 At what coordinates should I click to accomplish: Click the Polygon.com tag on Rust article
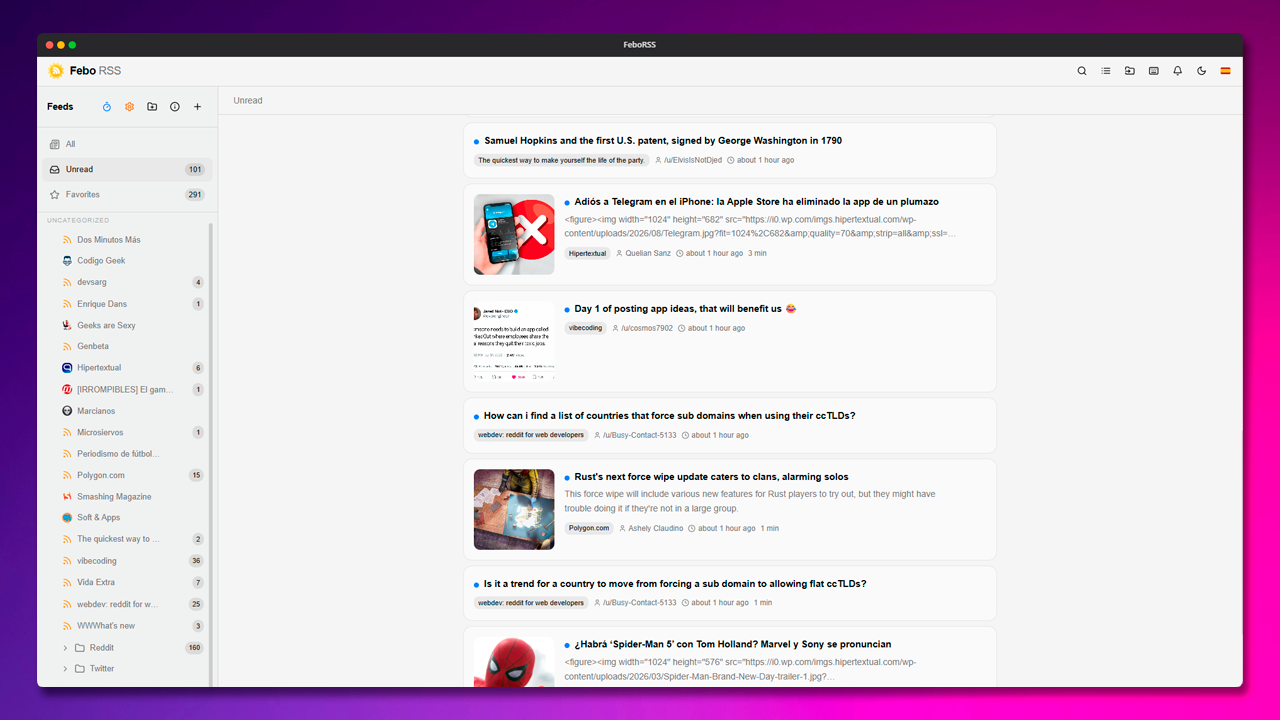[x=589, y=528]
